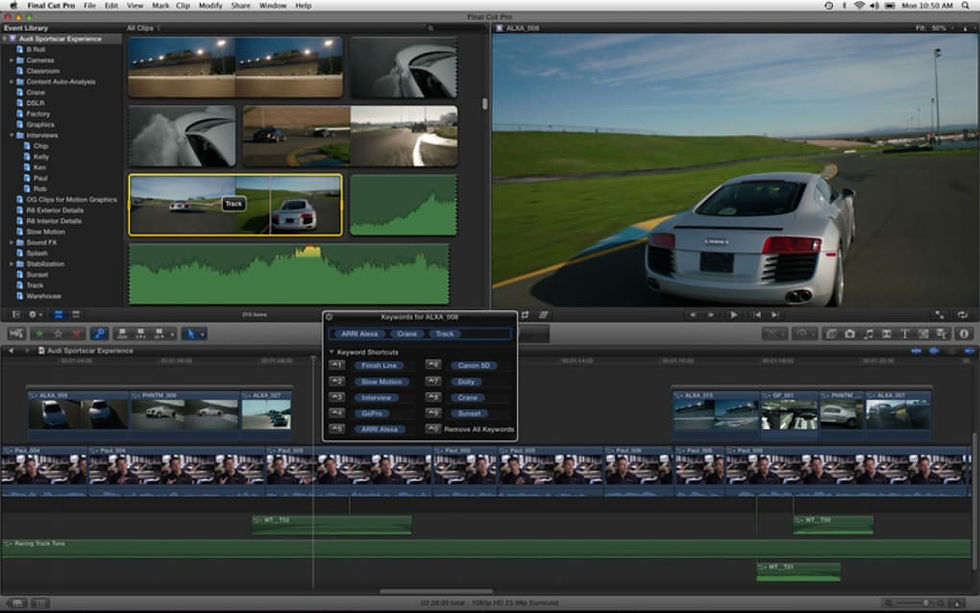Viewport: 980px width, 613px height.
Task: Click the Remove All Keywords button
Action: point(478,429)
